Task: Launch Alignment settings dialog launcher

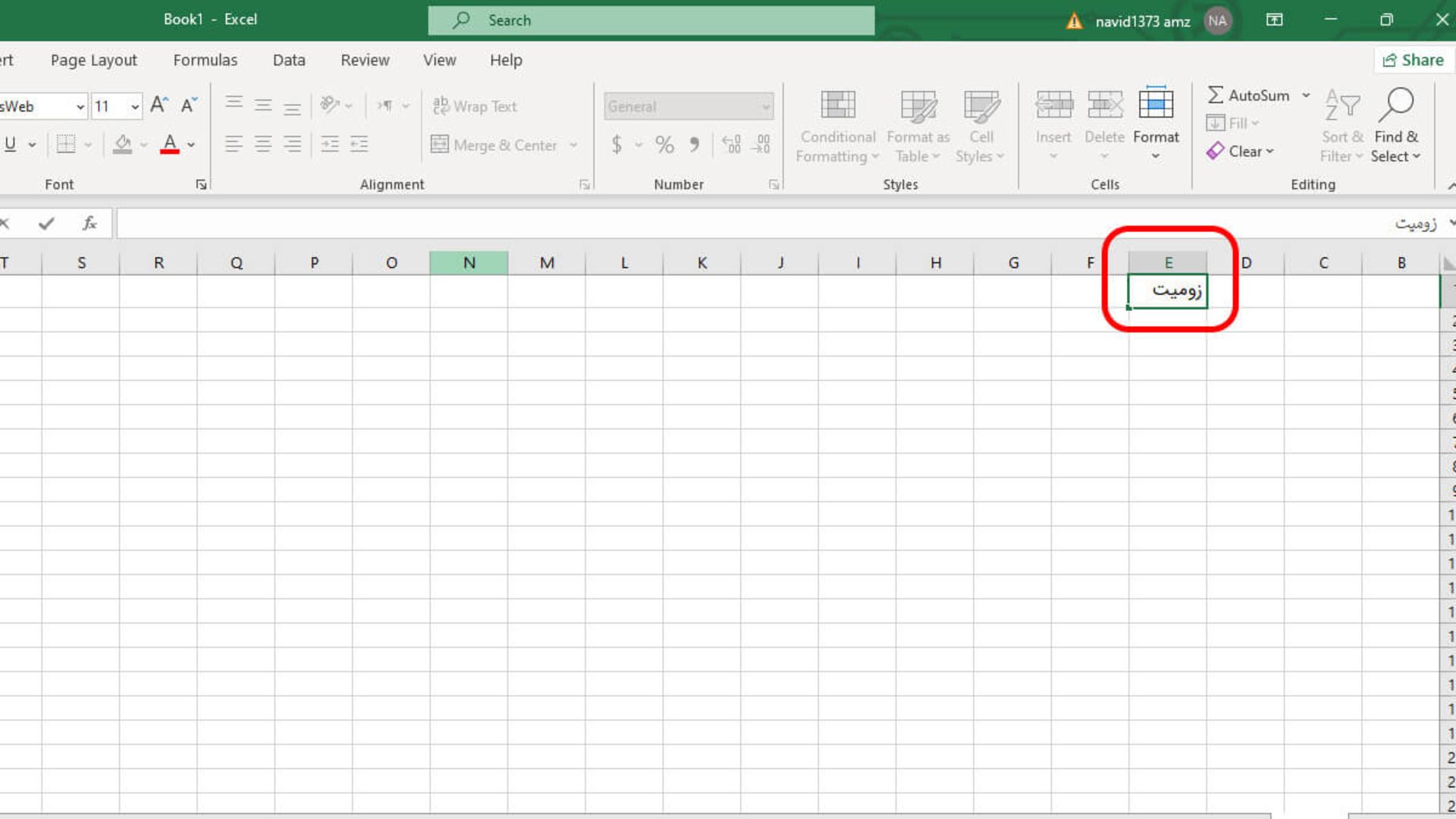Action: pos(585,184)
